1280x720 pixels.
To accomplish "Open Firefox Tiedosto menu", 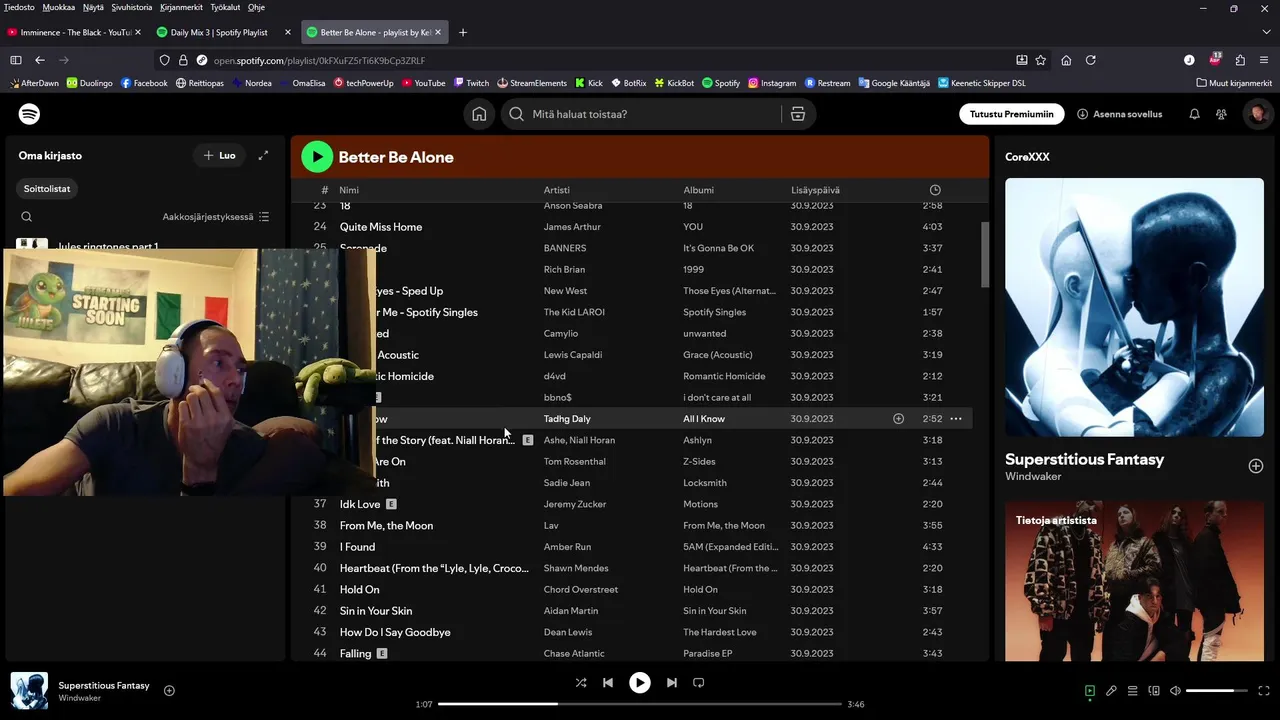I will [x=19, y=7].
